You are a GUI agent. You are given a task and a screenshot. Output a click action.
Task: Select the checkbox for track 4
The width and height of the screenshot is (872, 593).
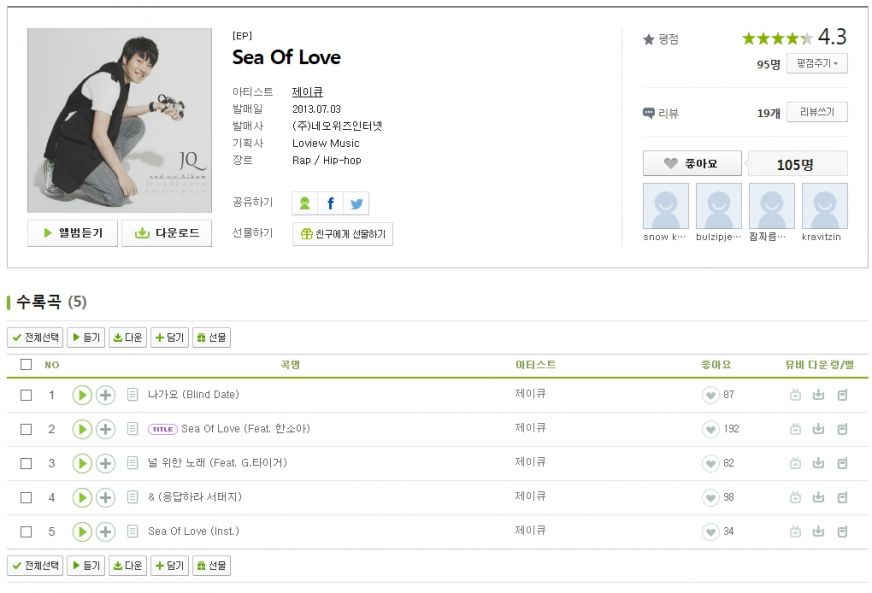26,497
